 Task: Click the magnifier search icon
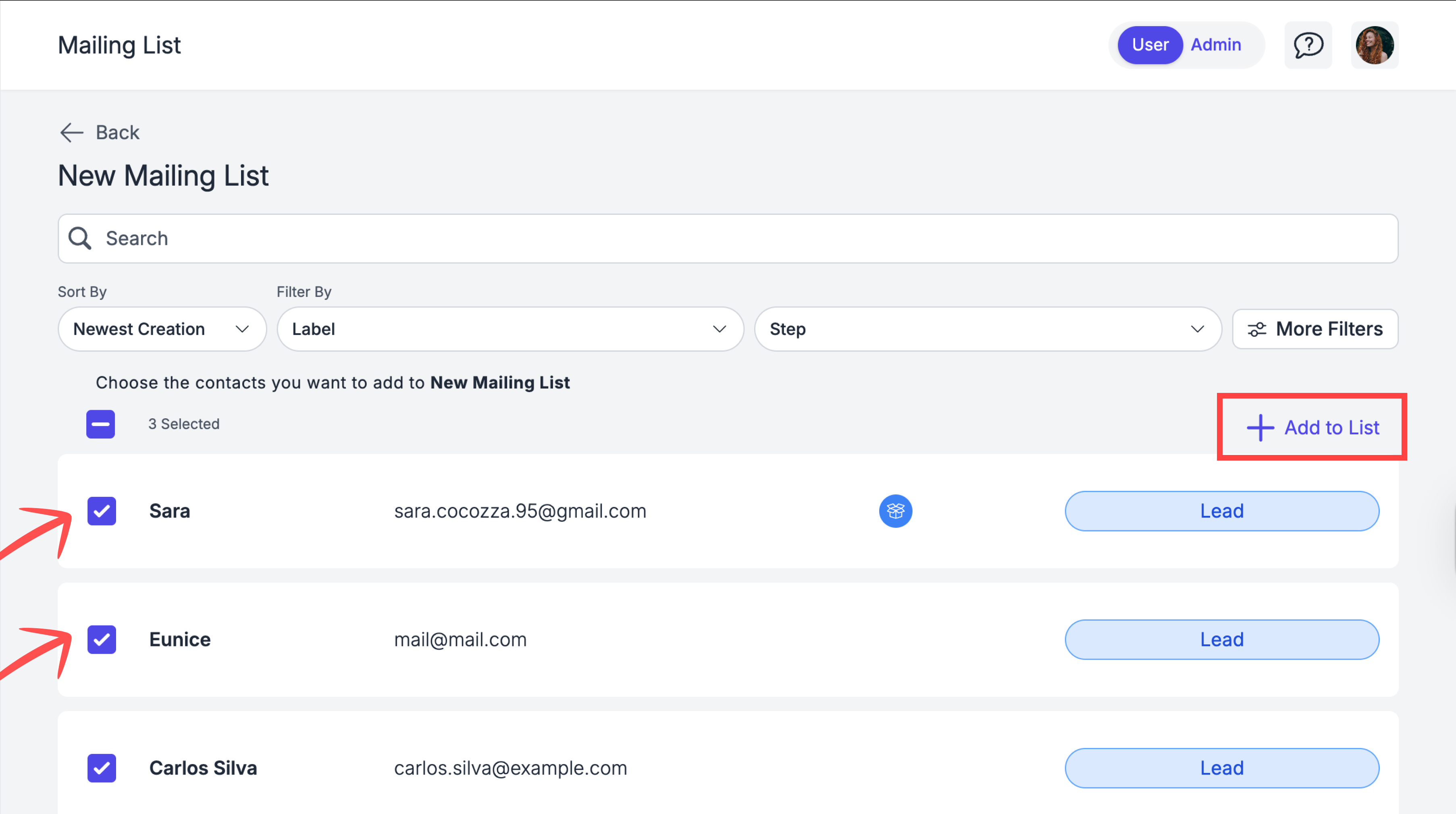(x=80, y=239)
